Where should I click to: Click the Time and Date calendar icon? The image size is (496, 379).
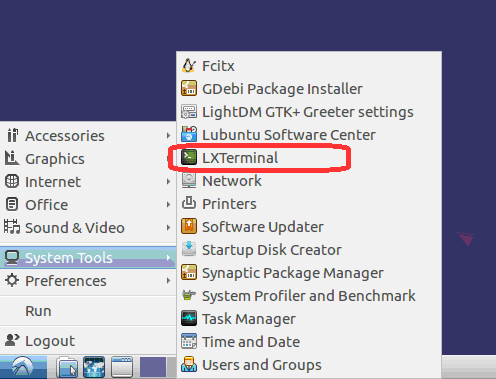(x=189, y=342)
